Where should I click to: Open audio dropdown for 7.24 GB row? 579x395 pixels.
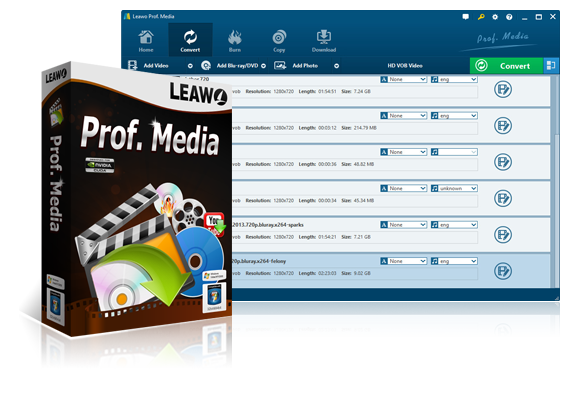pos(454,79)
